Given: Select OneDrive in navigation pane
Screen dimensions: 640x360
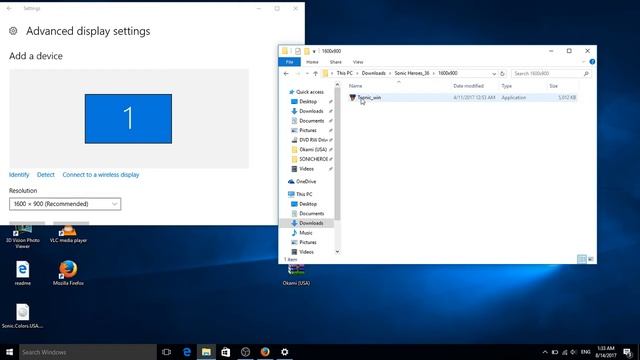Looking at the screenshot, I should [x=306, y=182].
